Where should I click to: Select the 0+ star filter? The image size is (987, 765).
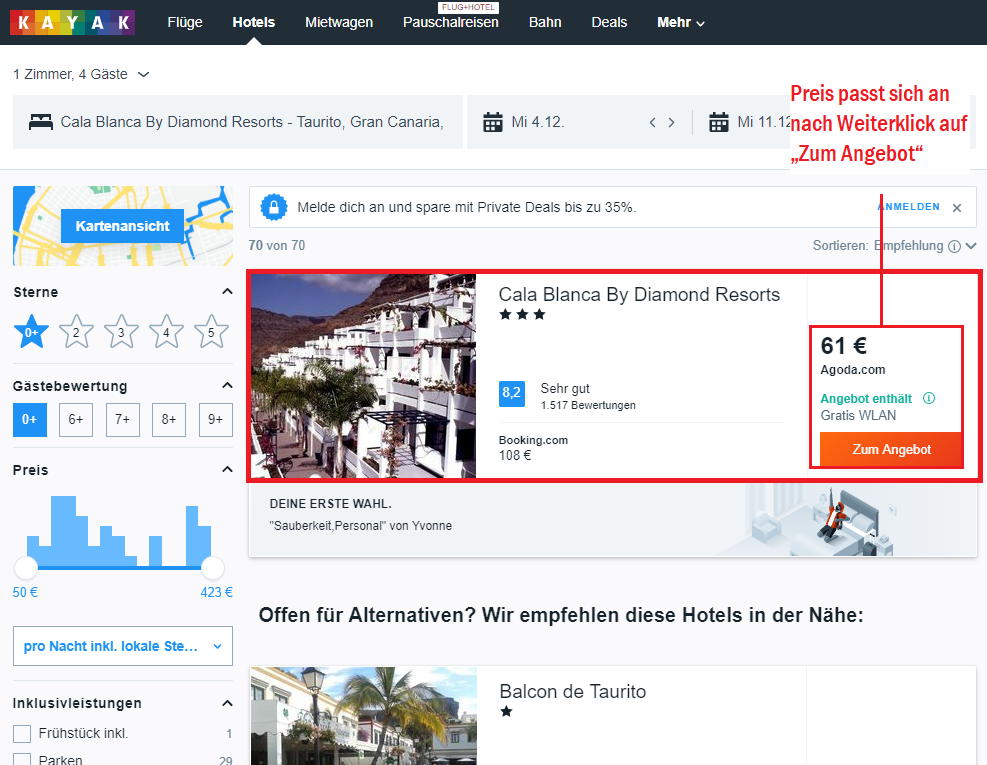pyautogui.click(x=31, y=332)
